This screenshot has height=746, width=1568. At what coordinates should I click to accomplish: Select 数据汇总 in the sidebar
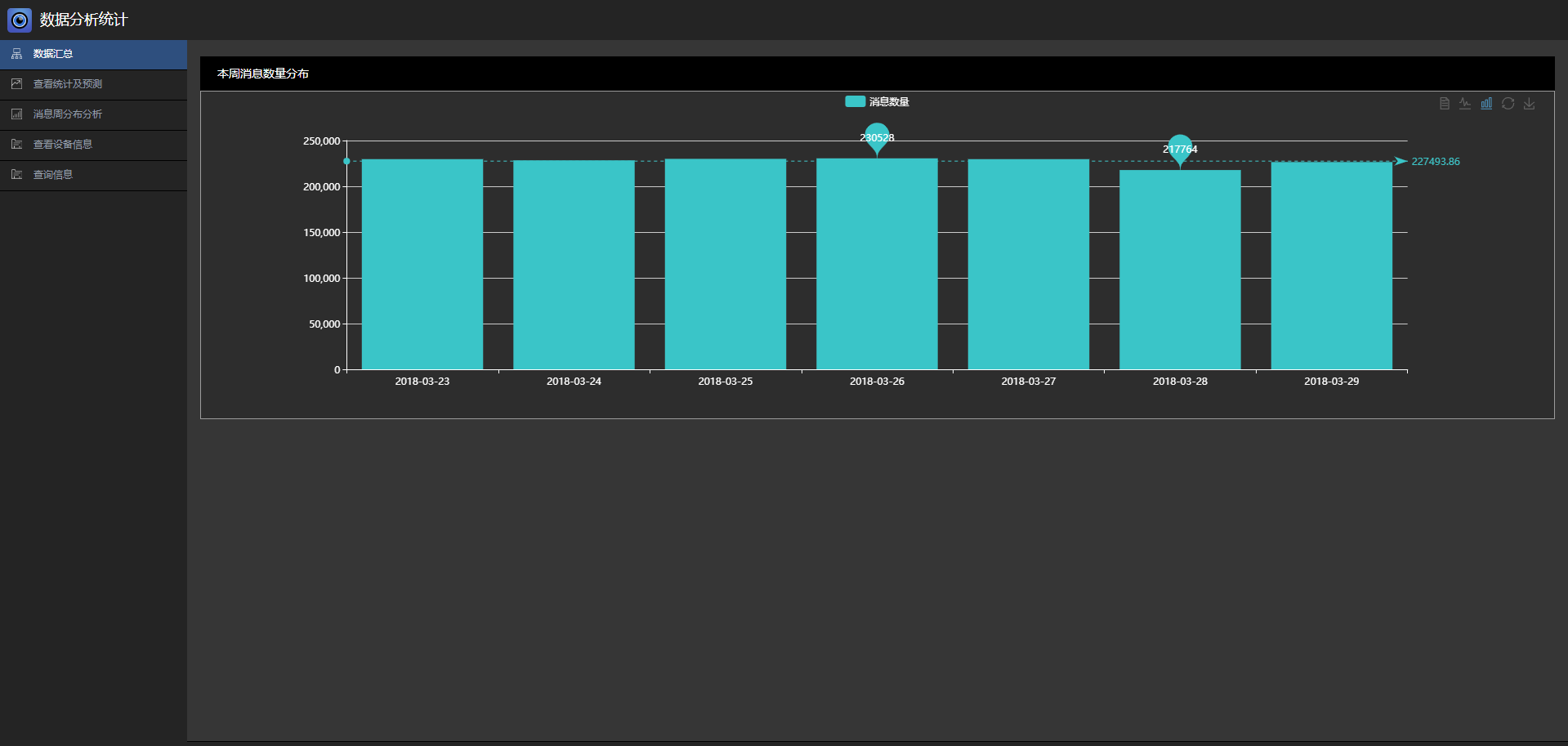tap(53, 54)
